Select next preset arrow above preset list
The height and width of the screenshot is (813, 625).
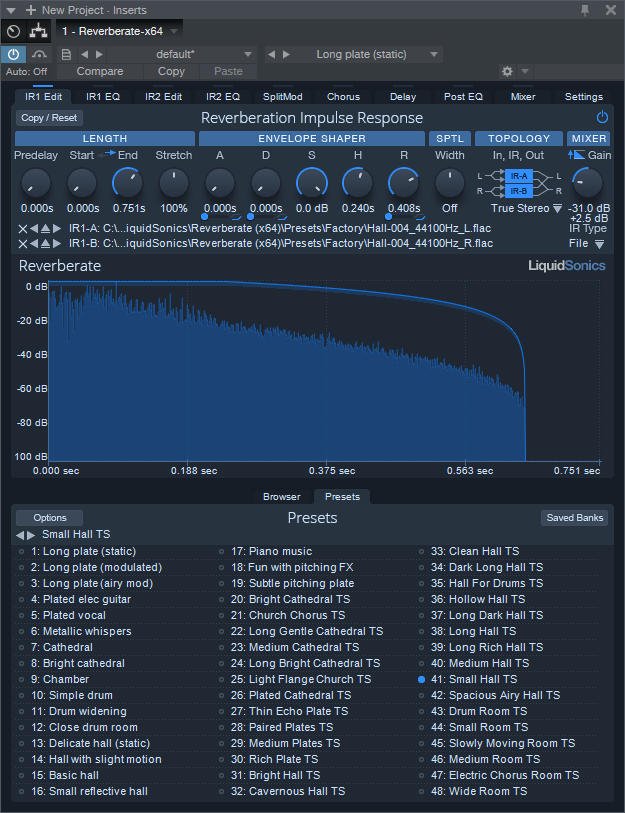pyautogui.click(x=31, y=535)
